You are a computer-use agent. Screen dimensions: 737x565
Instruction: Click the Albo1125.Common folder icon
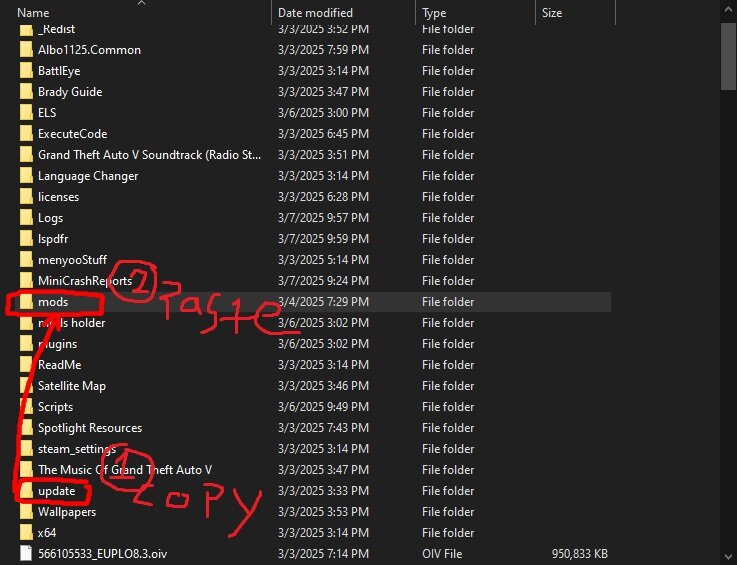26,50
